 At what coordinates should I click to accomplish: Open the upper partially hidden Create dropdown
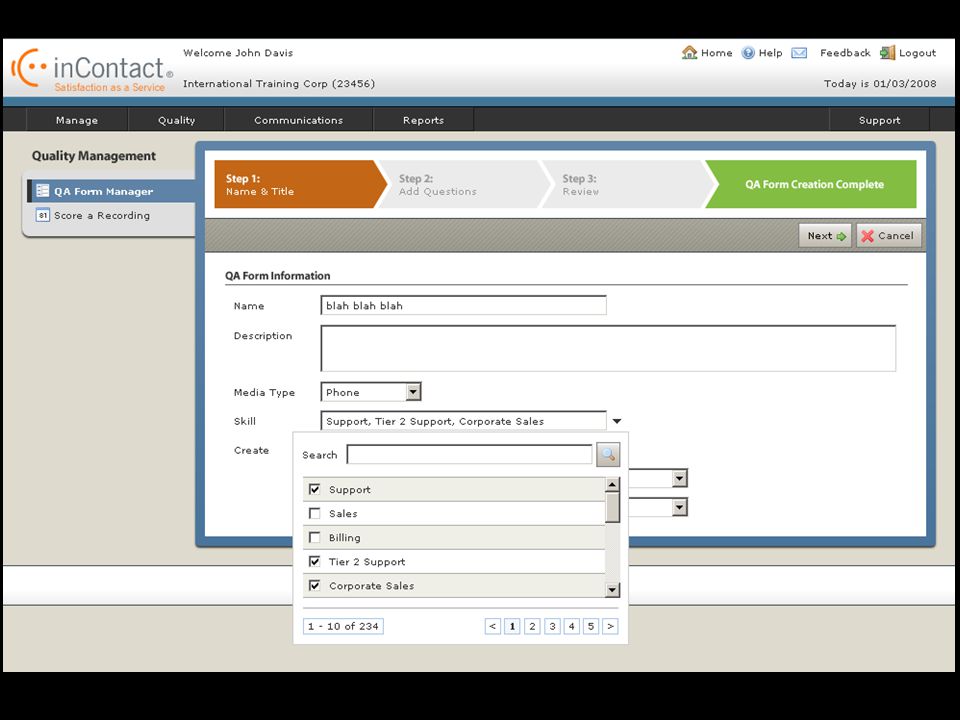click(x=679, y=478)
